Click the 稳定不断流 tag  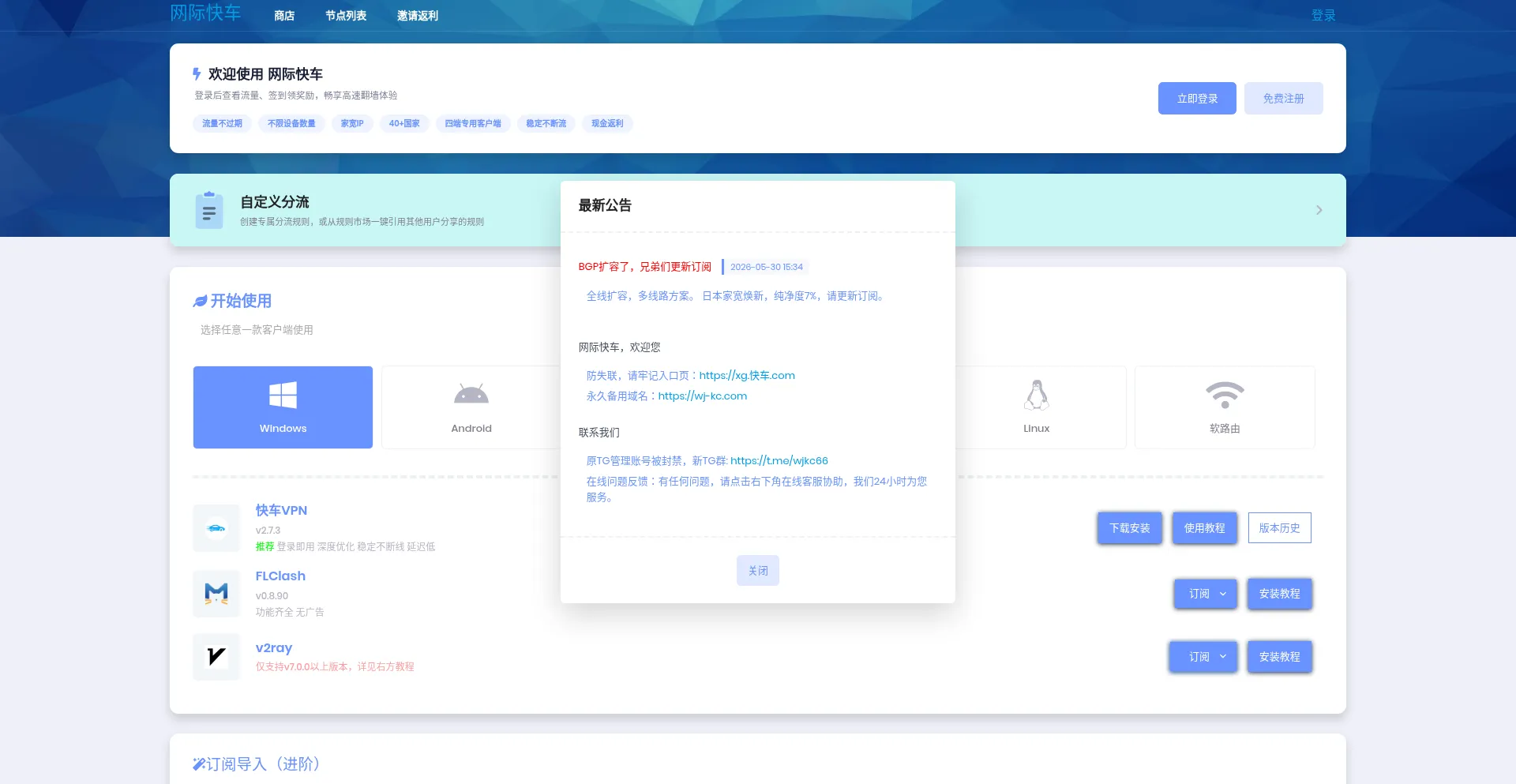point(546,123)
